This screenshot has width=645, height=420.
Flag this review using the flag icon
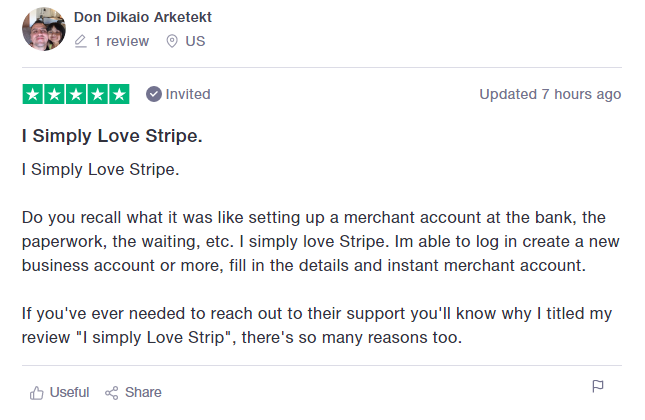(x=598, y=387)
